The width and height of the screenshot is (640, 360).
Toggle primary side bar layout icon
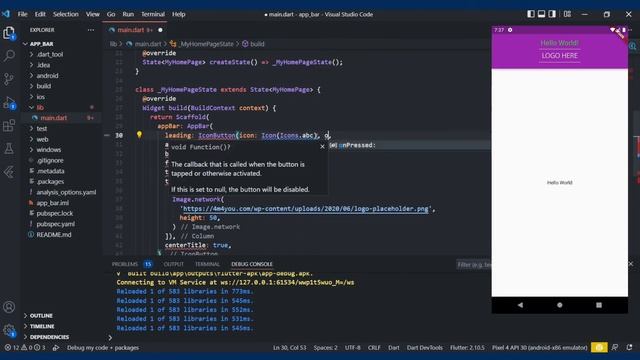point(531,14)
